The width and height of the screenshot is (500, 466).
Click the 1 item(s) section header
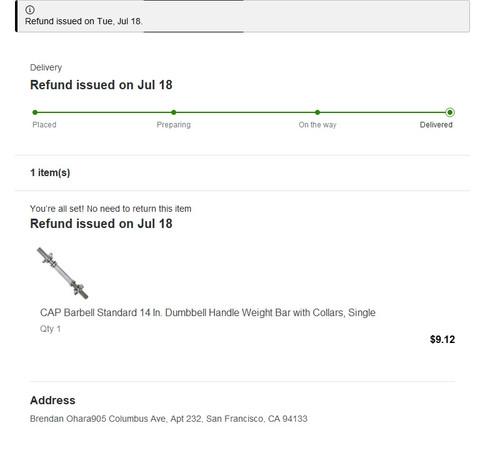point(50,173)
